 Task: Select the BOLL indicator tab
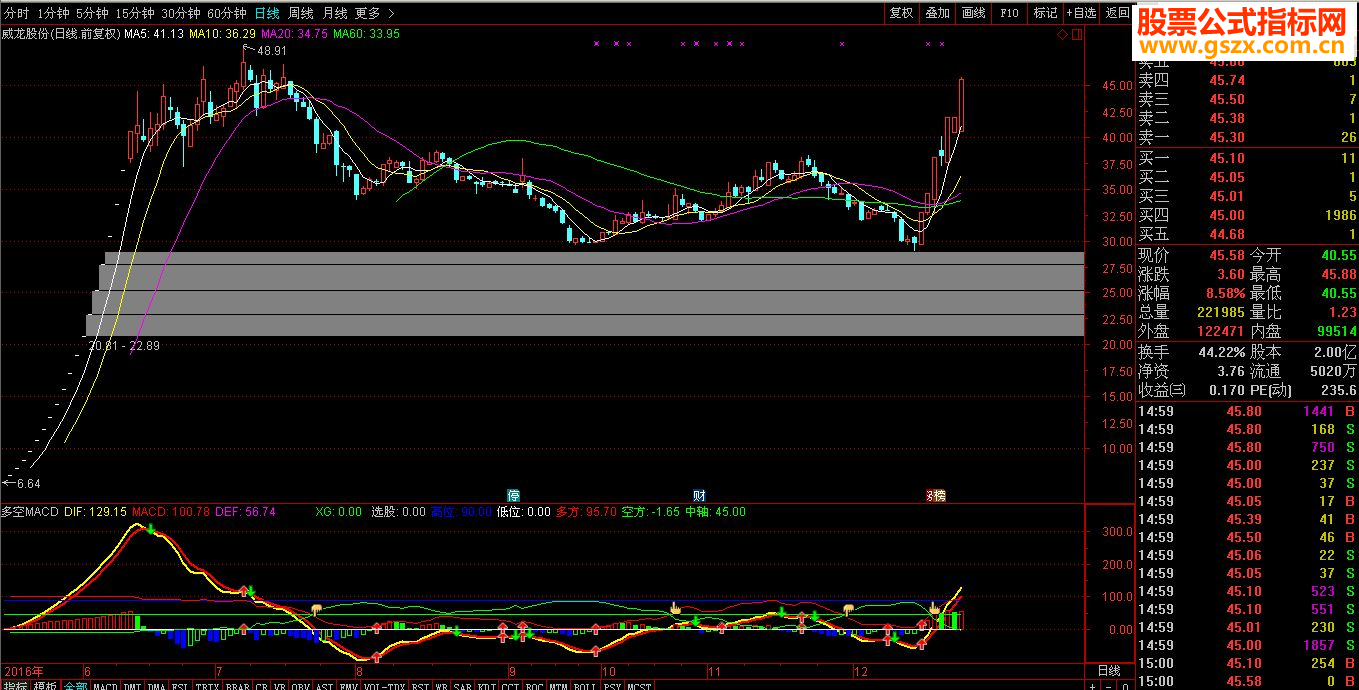pyautogui.click(x=584, y=684)
